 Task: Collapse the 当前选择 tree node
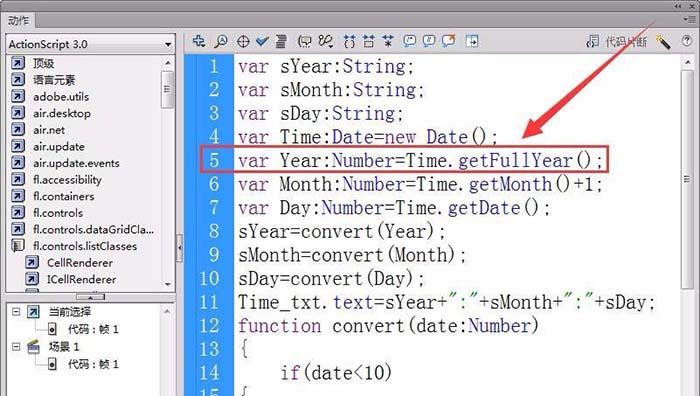pos(16,312)
